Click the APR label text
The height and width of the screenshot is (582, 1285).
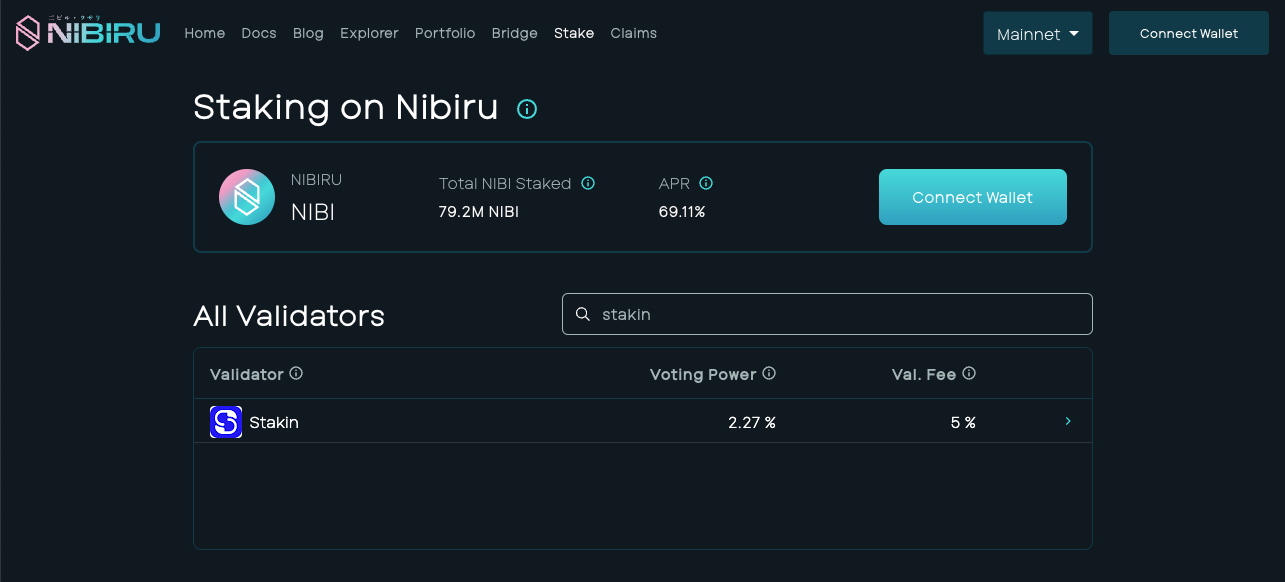click(x=675, y=184)
